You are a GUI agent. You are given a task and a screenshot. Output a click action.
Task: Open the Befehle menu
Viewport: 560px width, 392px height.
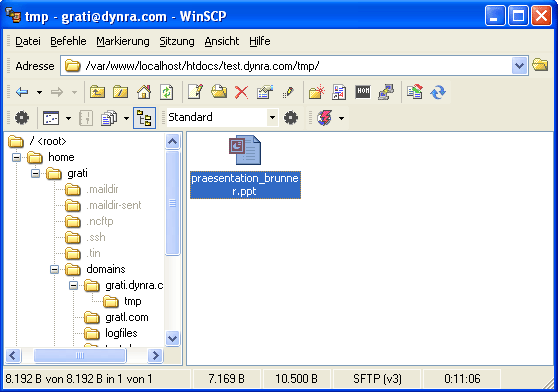click(68, 41)
